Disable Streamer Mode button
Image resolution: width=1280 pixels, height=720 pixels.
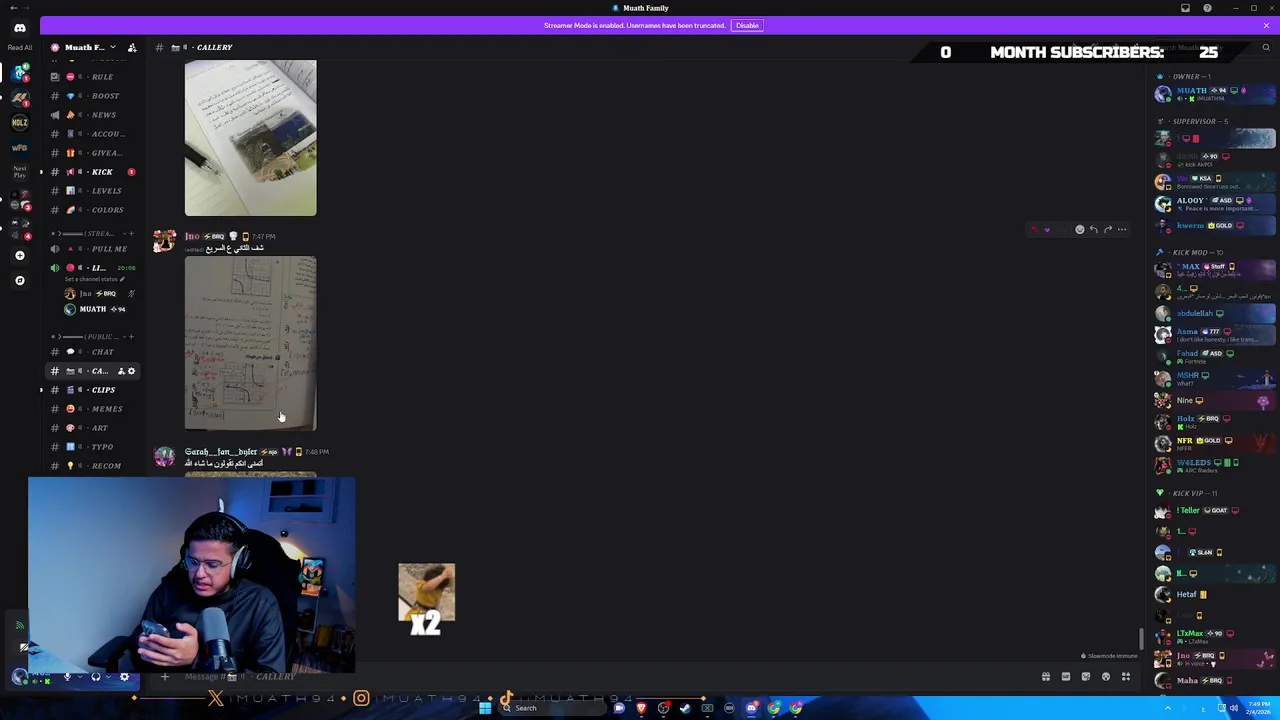(747, 25)
